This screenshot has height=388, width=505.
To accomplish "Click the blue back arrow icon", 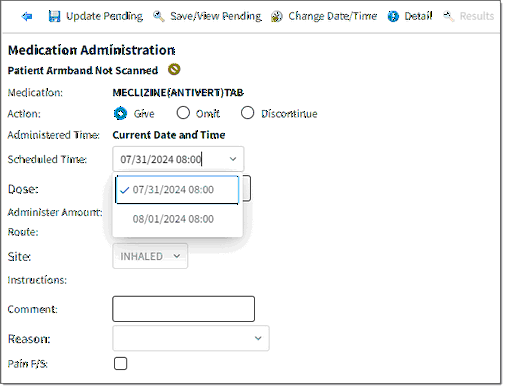I will (27, 16).
